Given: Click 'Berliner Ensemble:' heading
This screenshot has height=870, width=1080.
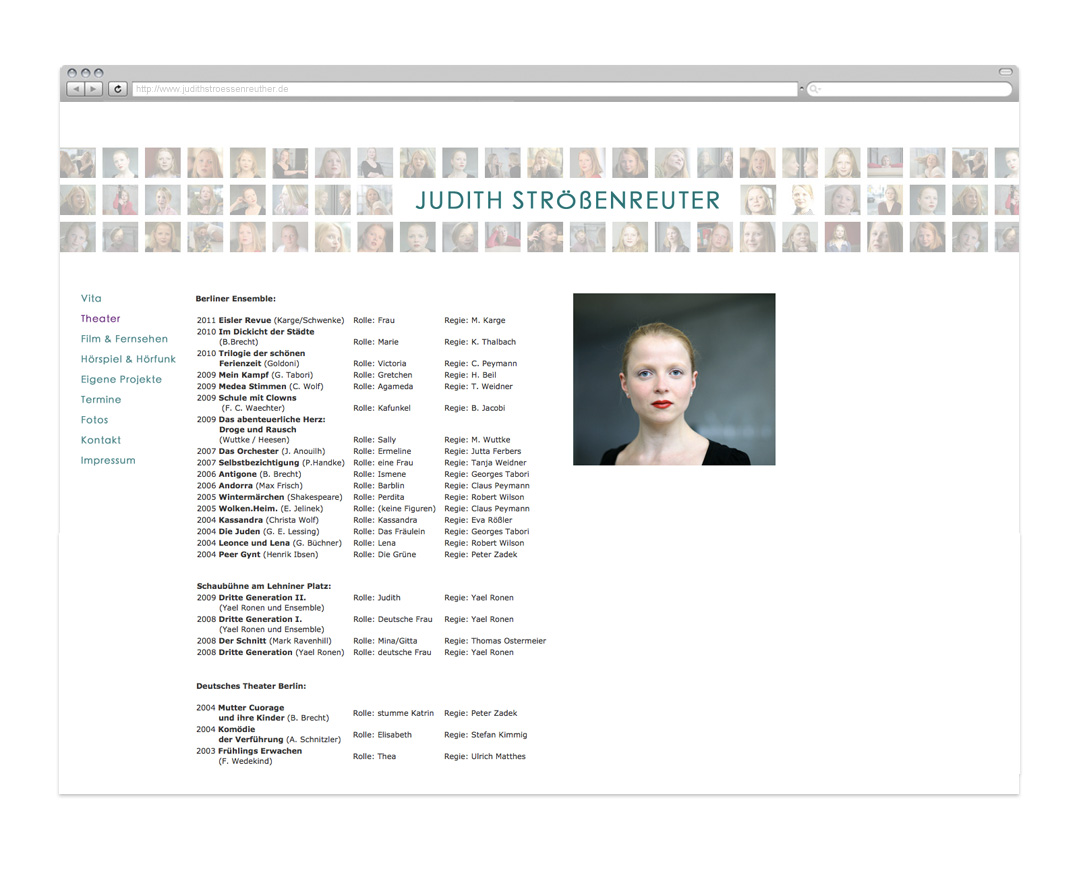Looking at the screenshot, I should pyautogui.click(x=236, y=298).
